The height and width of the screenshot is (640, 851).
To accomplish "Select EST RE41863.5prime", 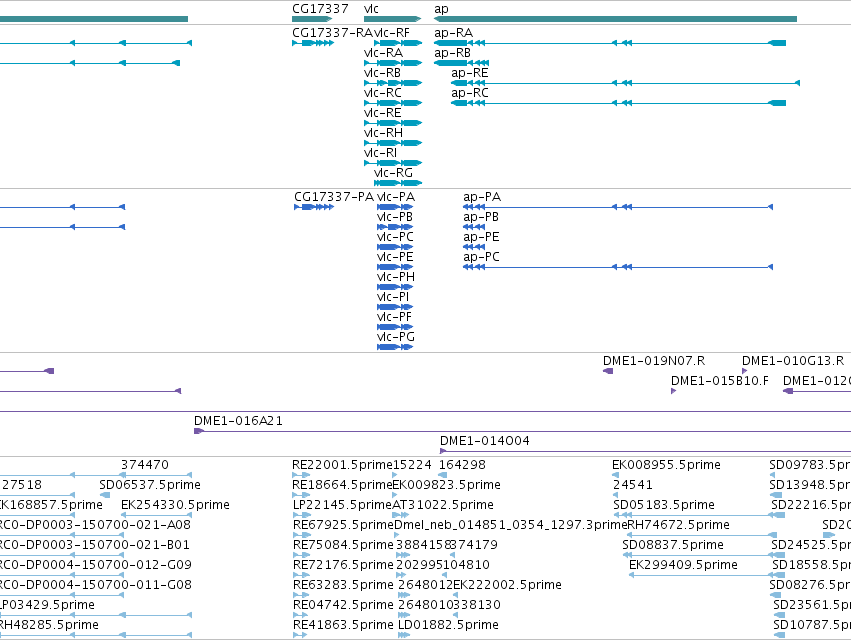I will [x=343, y=625].
